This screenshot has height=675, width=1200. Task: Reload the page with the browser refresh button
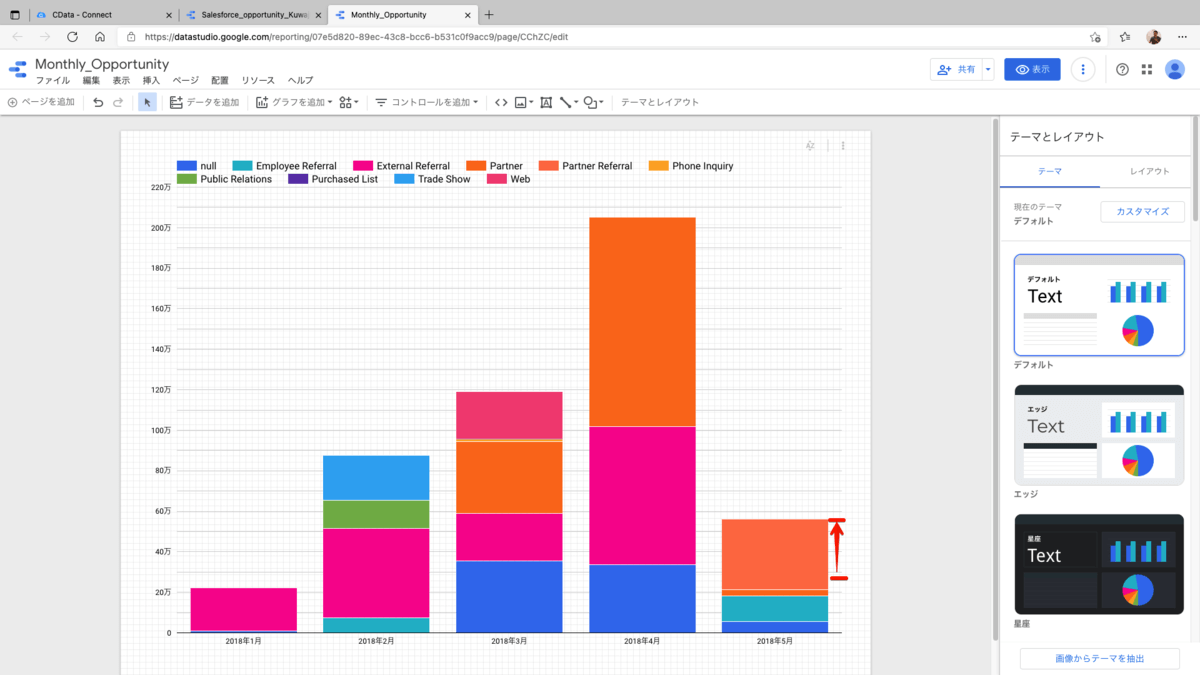click(x=72, y=36)
